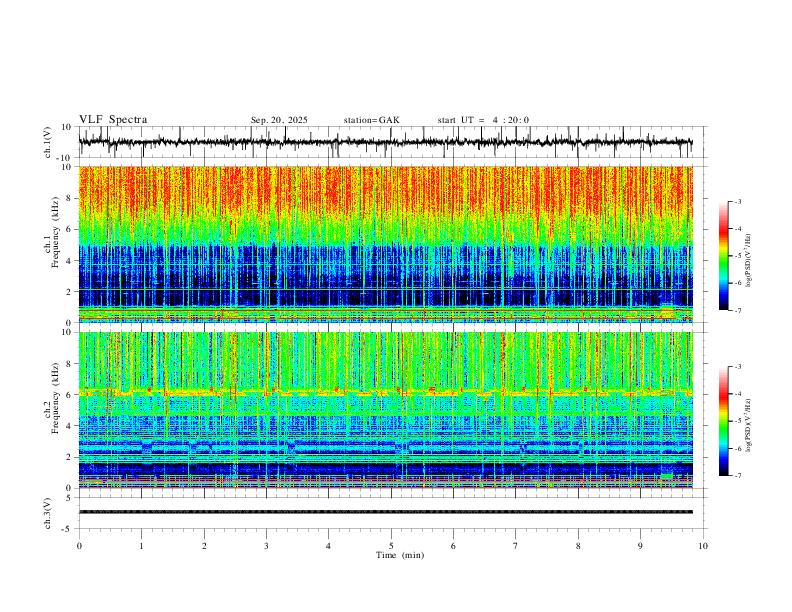Click the "ch.1(V)" waveform axis label
Viewport: 792px width, 612px height.
point(48,142)
